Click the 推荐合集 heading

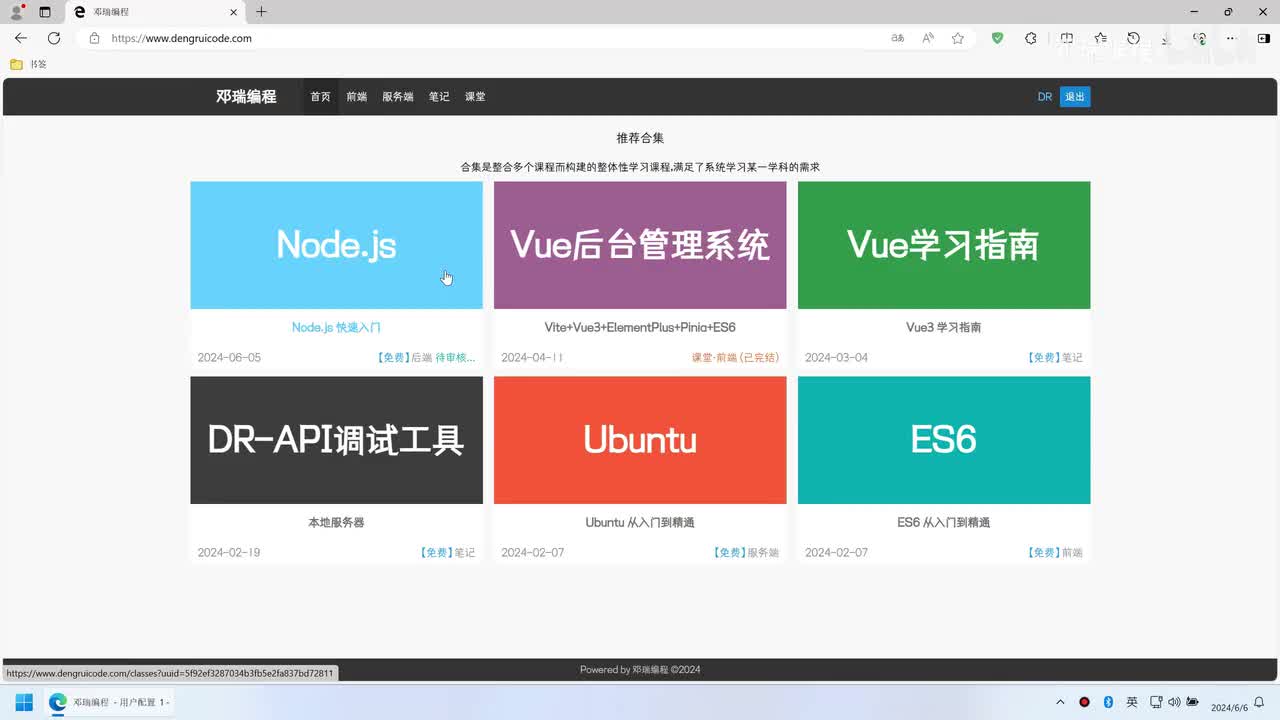pos(640,138)
